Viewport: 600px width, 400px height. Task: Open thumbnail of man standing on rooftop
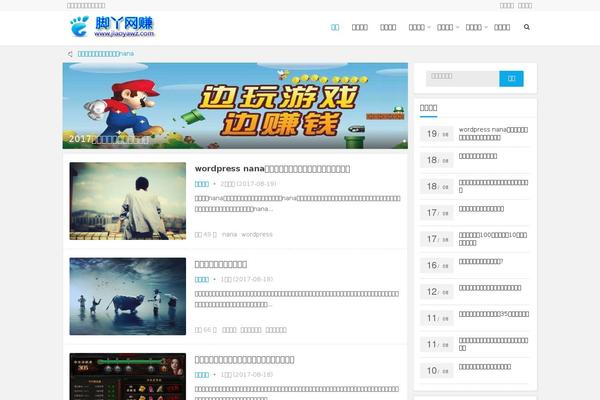point(128,201)
